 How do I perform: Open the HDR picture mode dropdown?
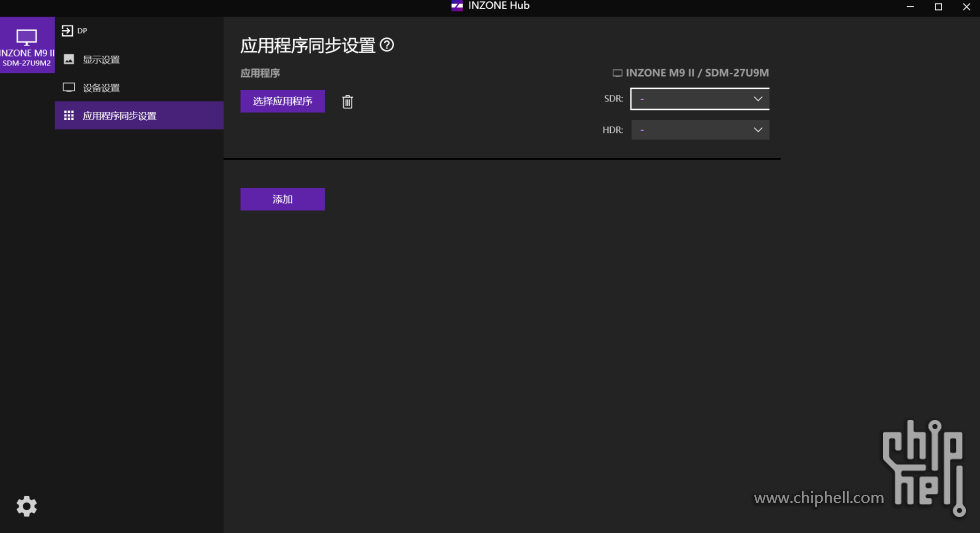point(700,130)
